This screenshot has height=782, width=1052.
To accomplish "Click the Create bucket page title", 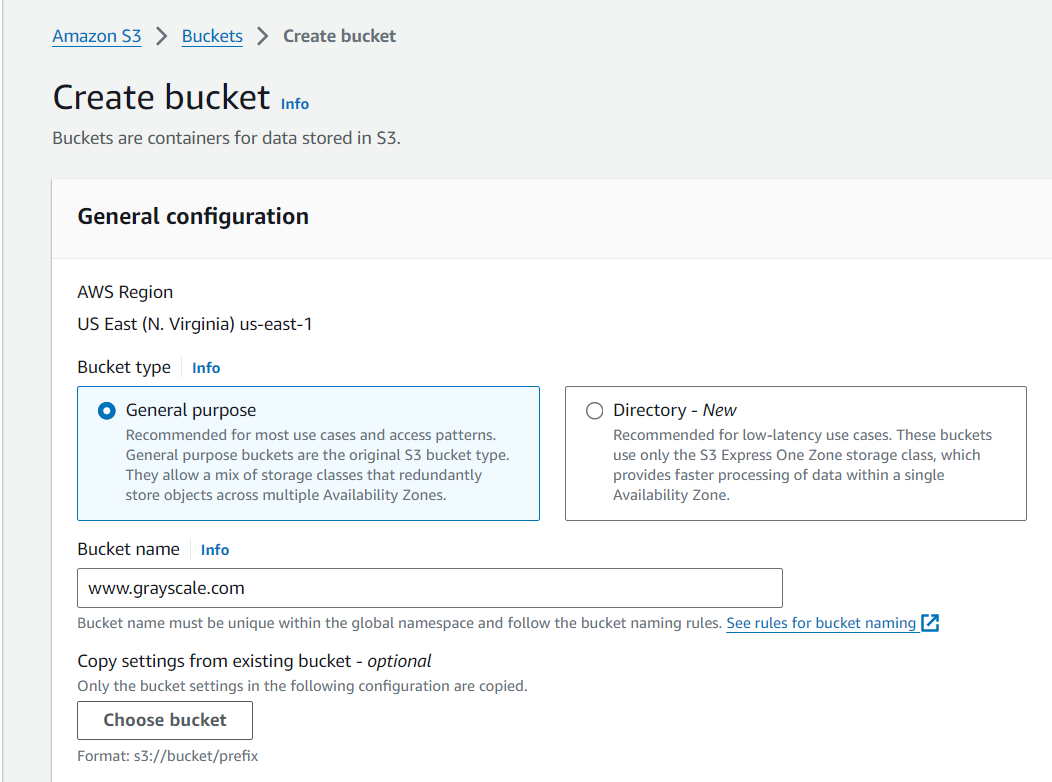I will (161, 98).
